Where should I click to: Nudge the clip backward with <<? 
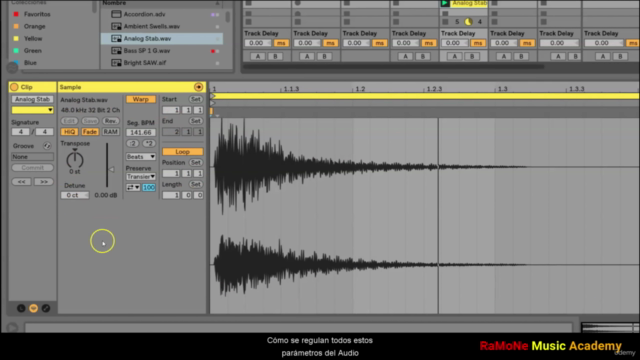point(21,182)
